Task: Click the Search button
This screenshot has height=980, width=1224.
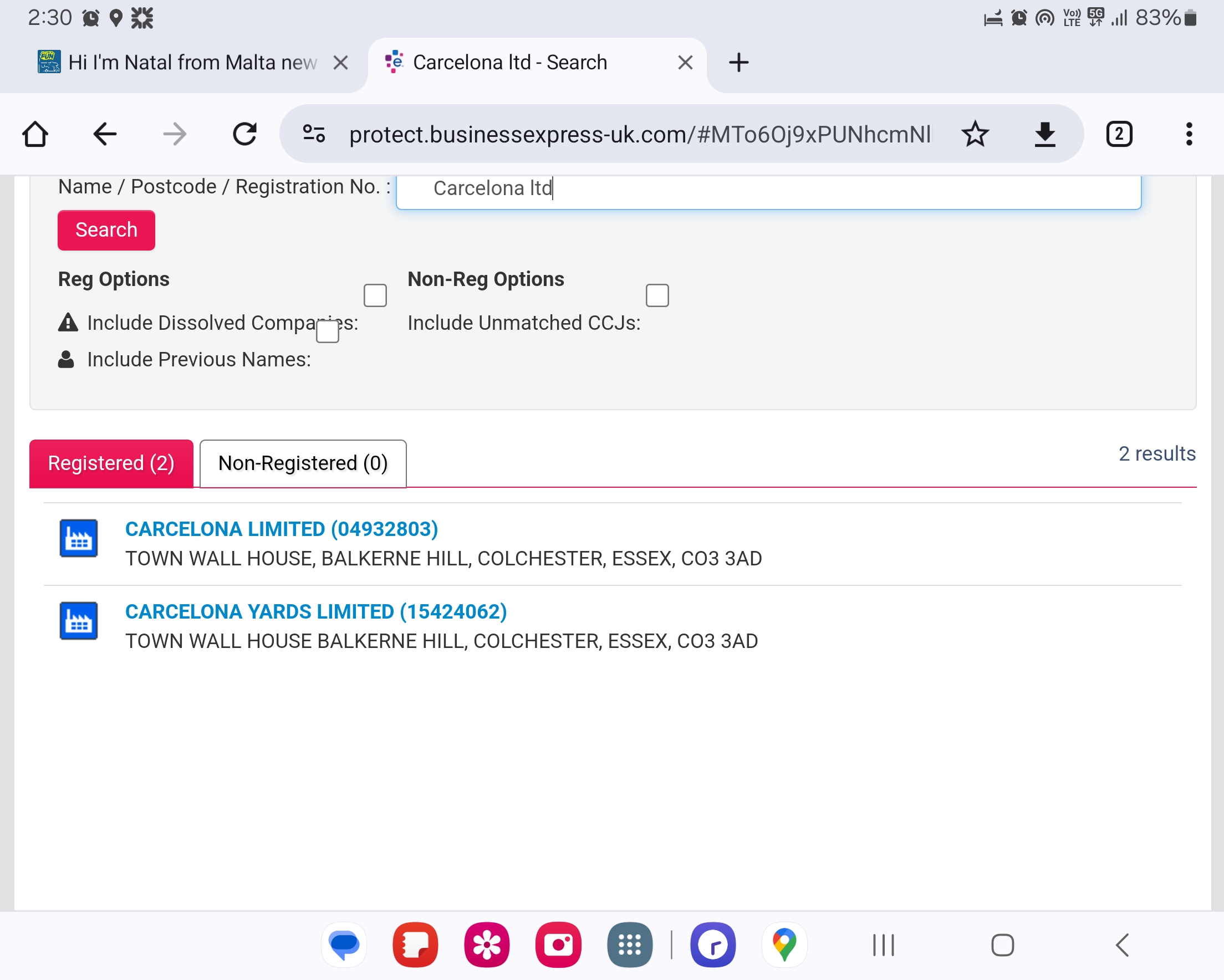Action: click(106, 230)
